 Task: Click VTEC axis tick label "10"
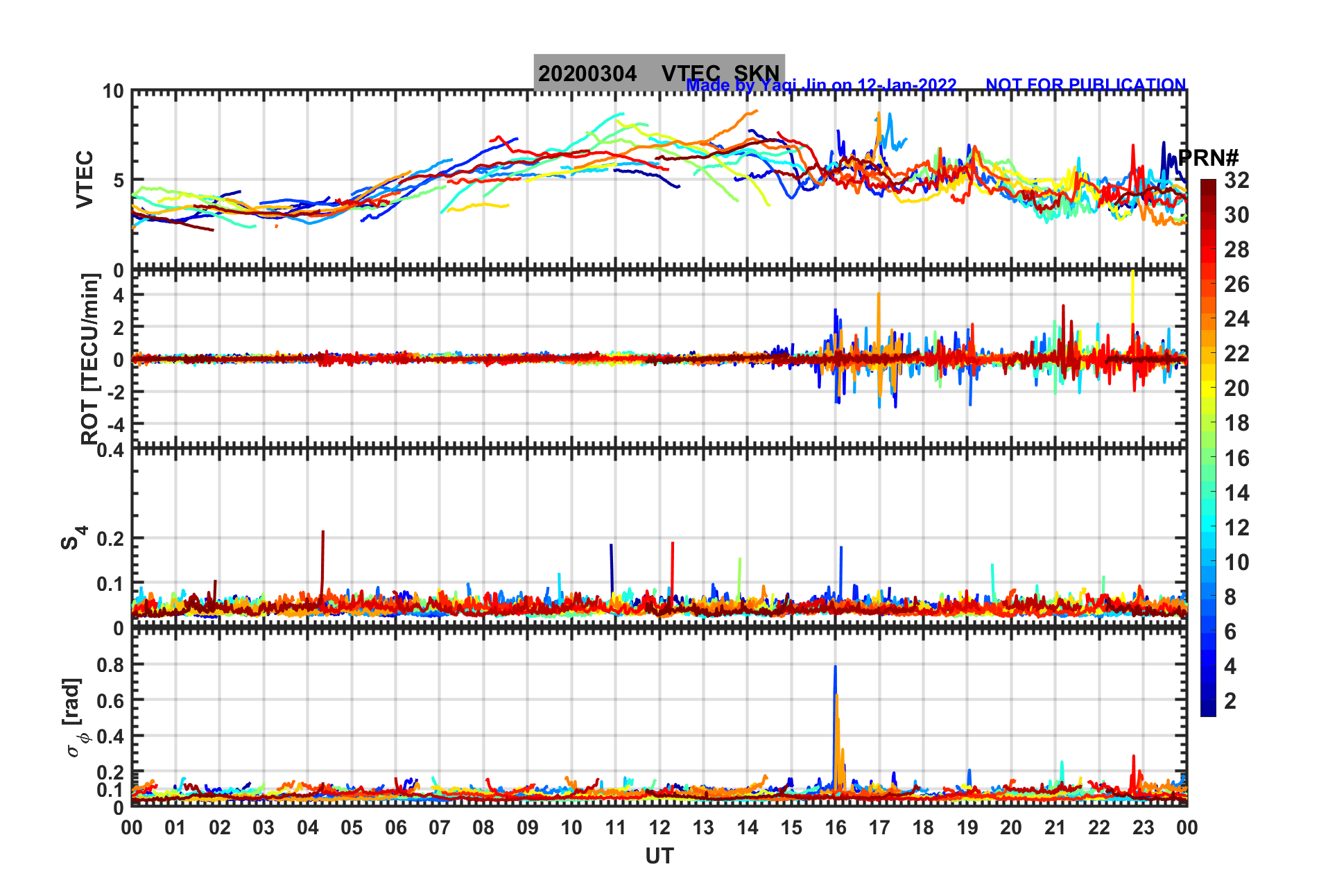[x=113, y=91]
